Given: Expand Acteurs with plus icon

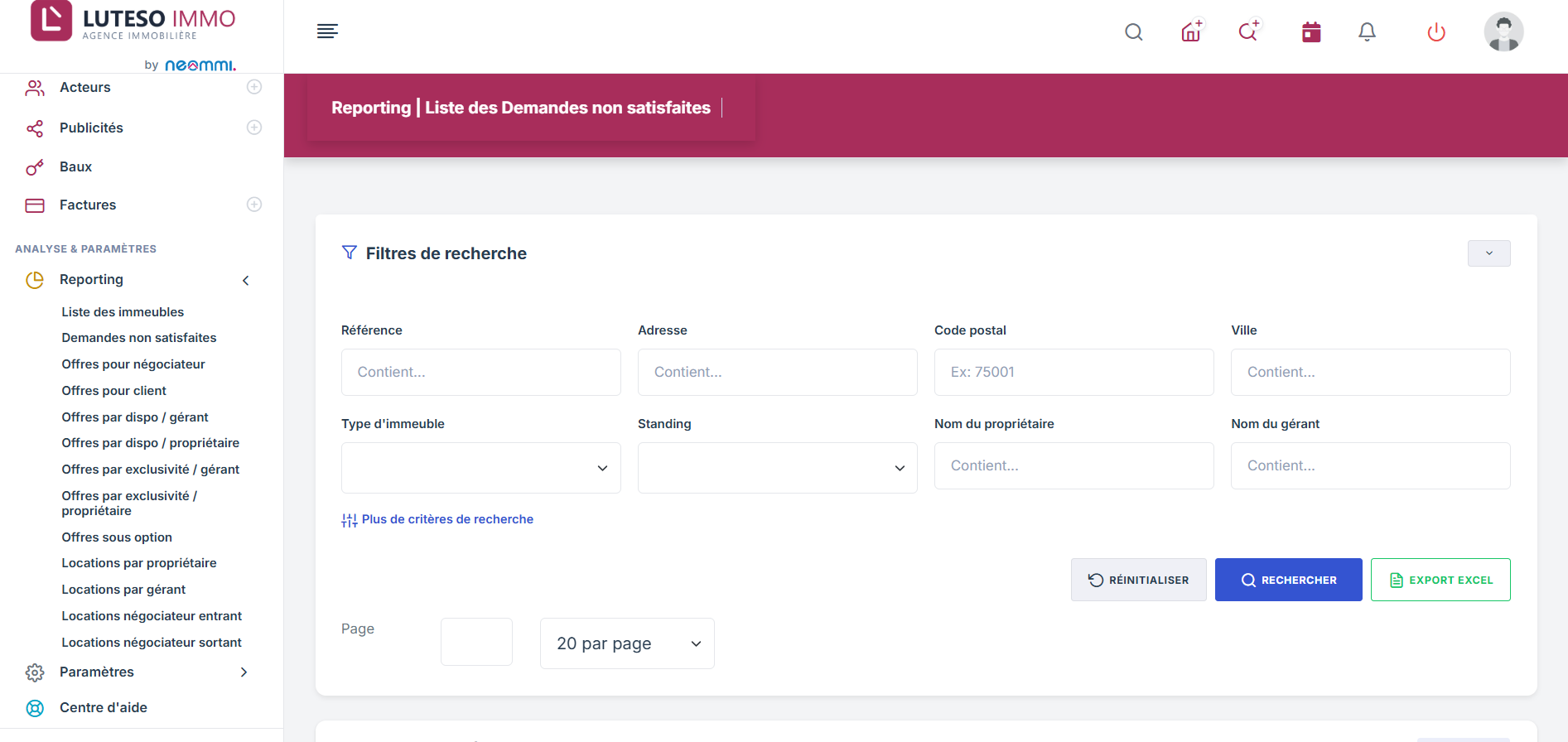Looking at the screenshot, I should tap(254, 87).
